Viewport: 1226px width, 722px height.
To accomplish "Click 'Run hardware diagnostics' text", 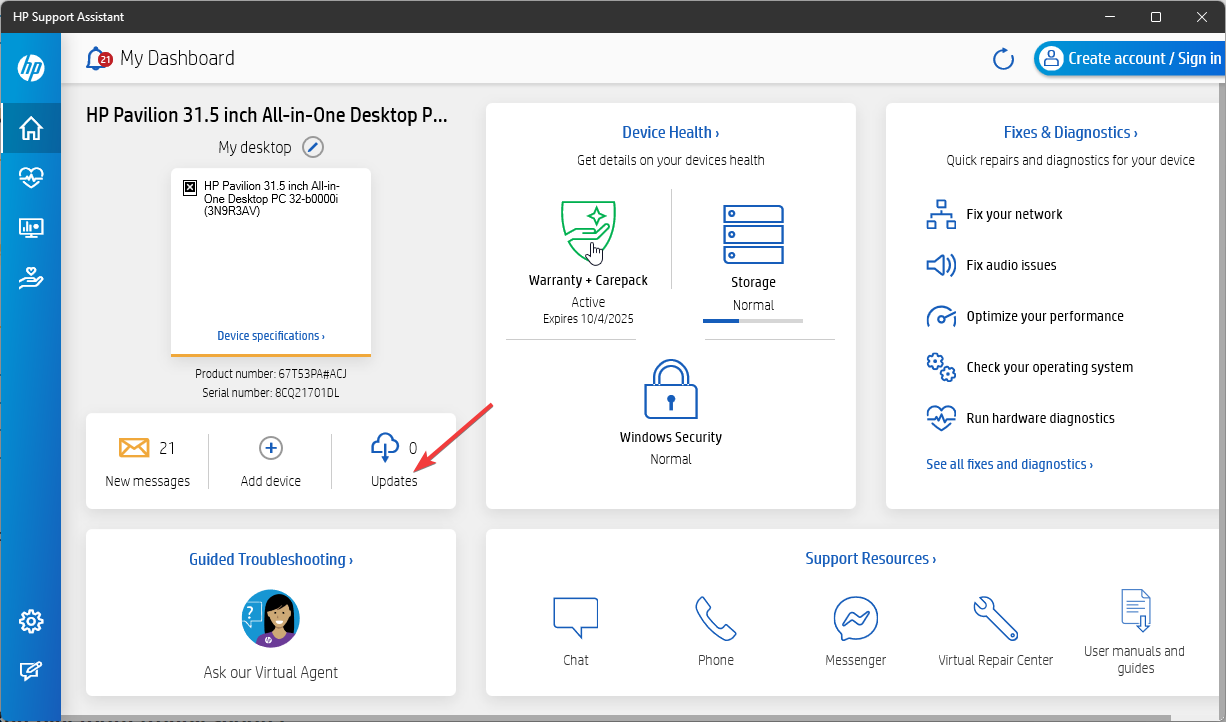I will [x=1040, y=418].
